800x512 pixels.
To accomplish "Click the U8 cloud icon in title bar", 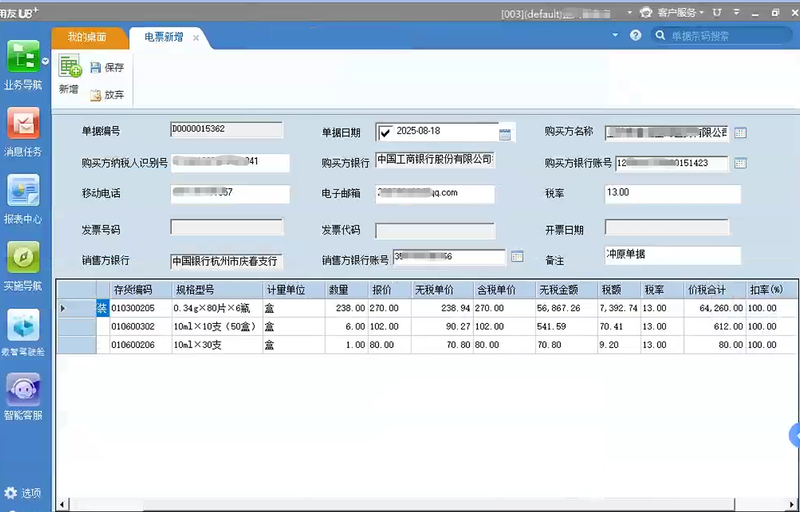I will click(717, 12).
